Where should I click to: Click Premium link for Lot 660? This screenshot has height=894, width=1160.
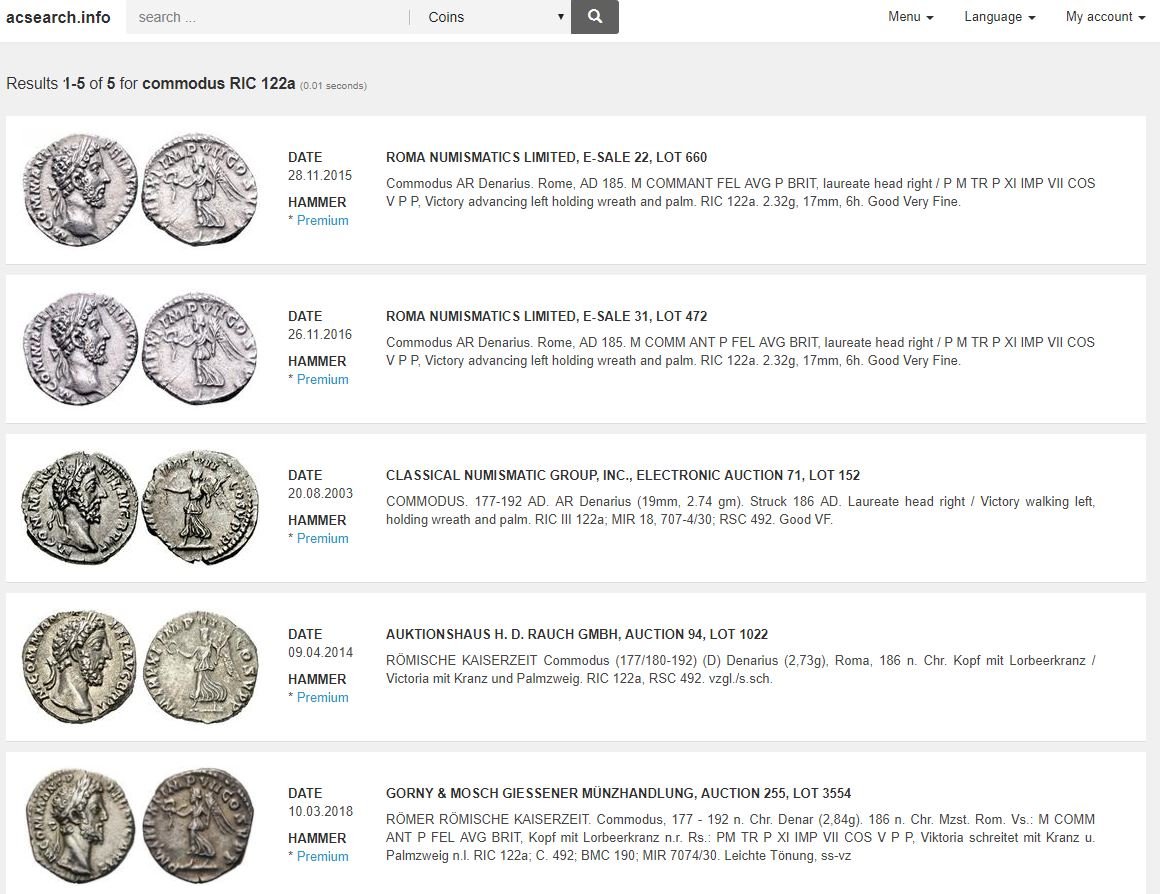click(322, 221)
